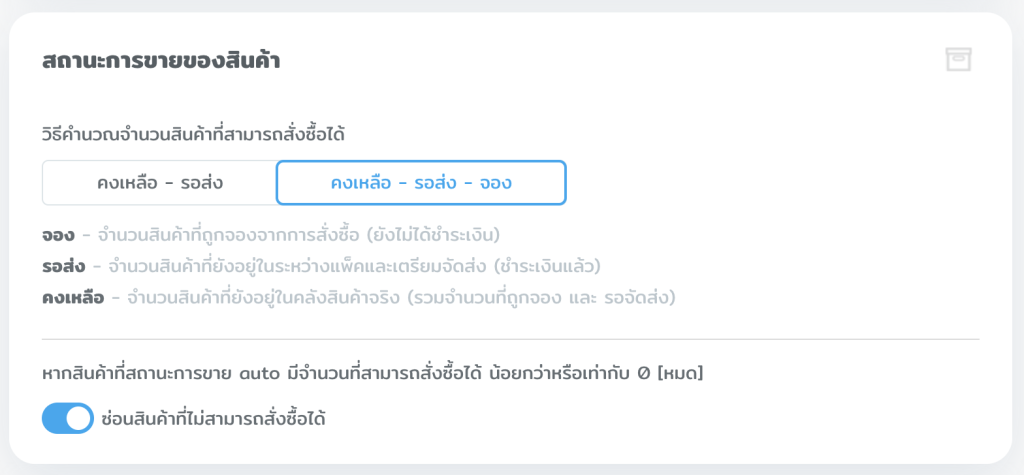
Task: Select the "คงเหลือ - รอส่ง" calculation option
Action: coord(160,183)
